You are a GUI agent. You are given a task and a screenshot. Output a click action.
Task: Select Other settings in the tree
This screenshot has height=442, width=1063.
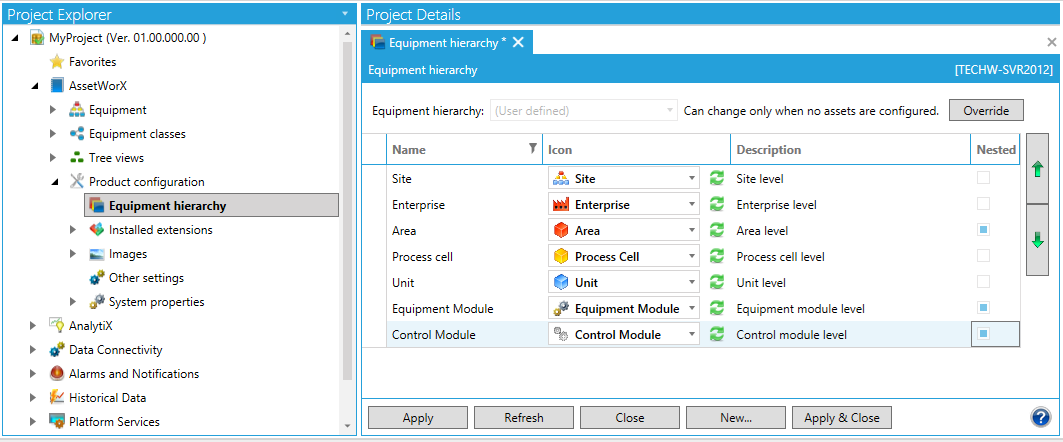tap(146, 278)
